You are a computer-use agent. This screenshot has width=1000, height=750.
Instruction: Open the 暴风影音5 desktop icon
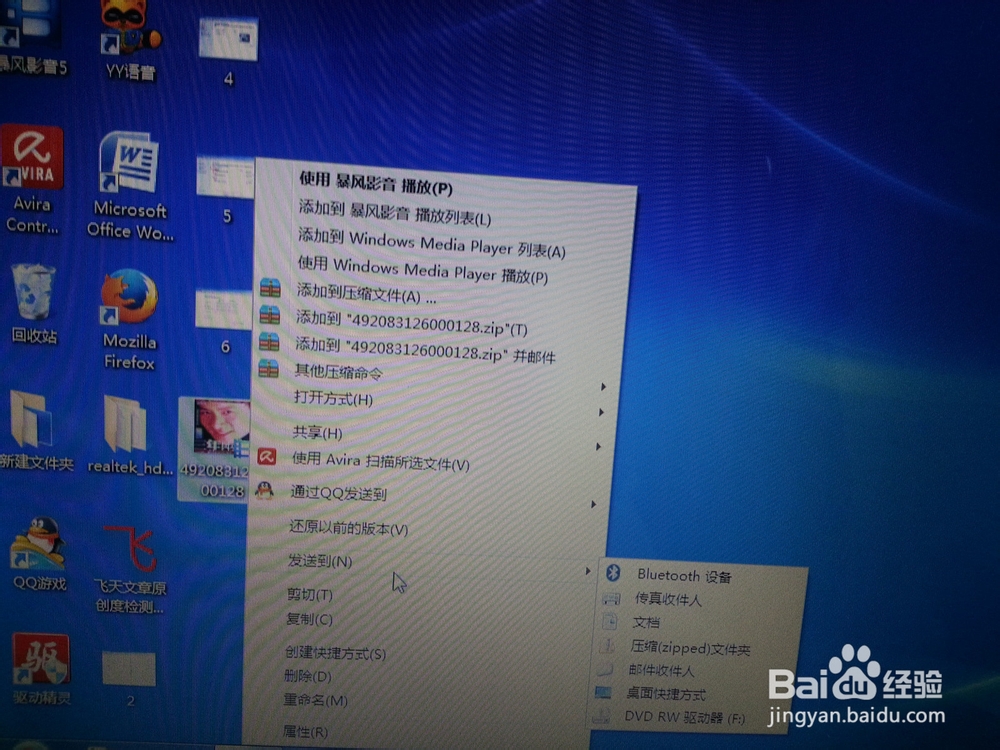click(32, 38)
